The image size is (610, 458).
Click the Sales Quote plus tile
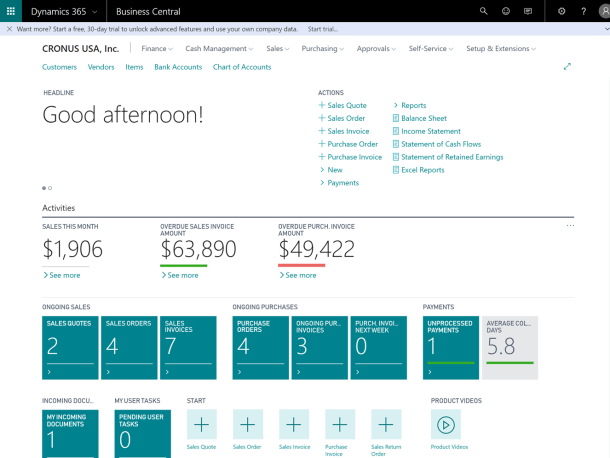[201, 424]
